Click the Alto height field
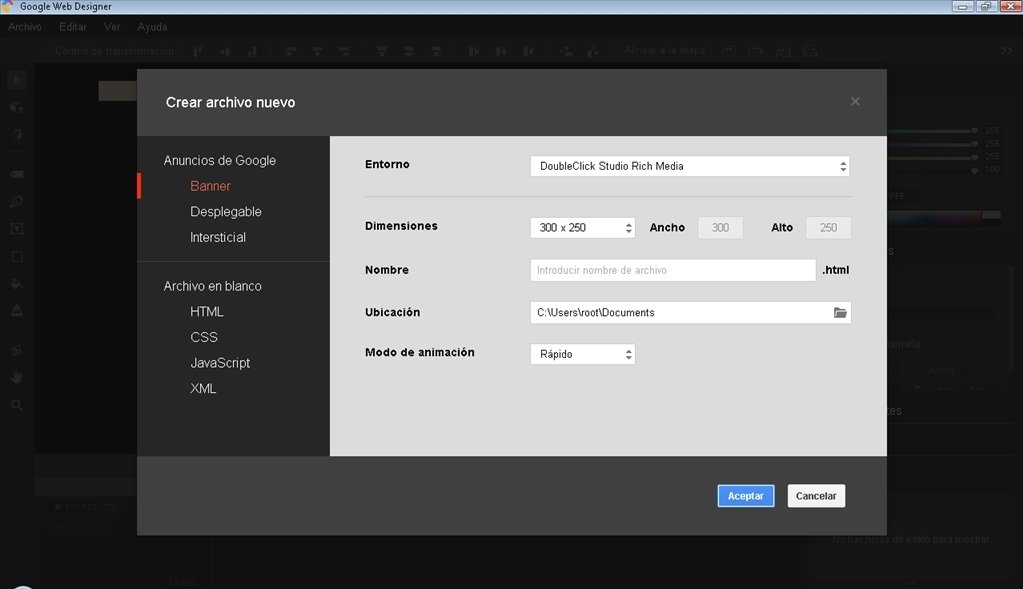Viewport: 1023px width, 589px height. click(828, 228)
